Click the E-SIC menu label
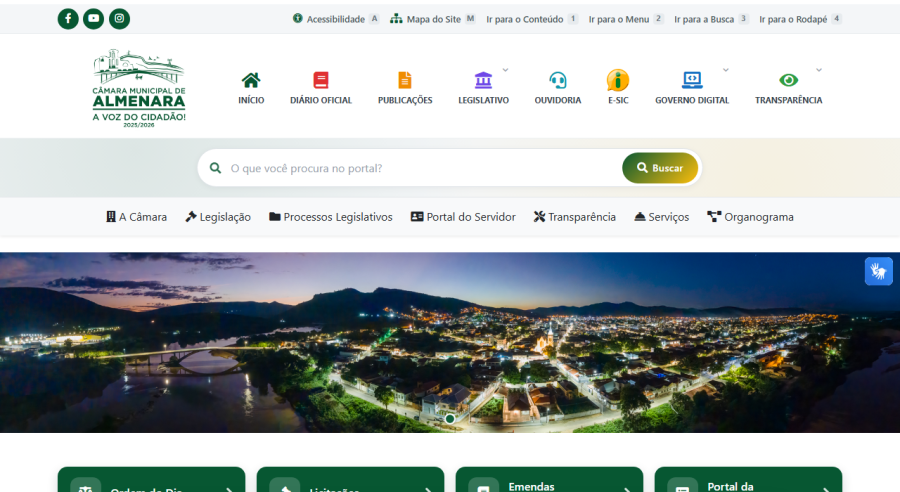900x492 pixels. (618, 100)
